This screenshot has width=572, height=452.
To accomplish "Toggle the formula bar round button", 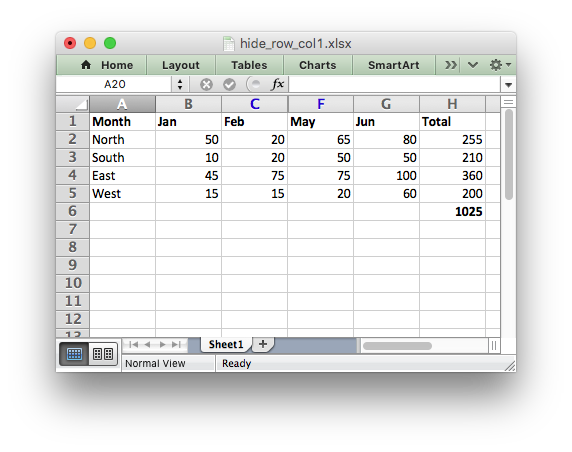I will pos(254,85).
